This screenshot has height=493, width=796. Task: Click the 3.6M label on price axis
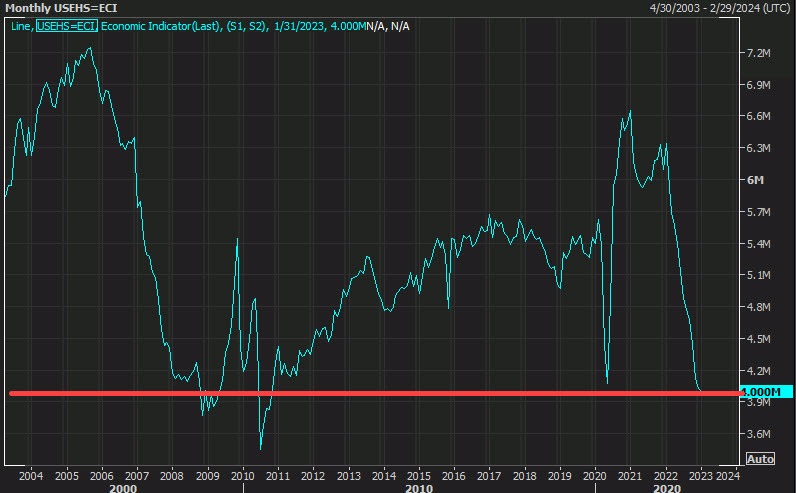point(760,434)
